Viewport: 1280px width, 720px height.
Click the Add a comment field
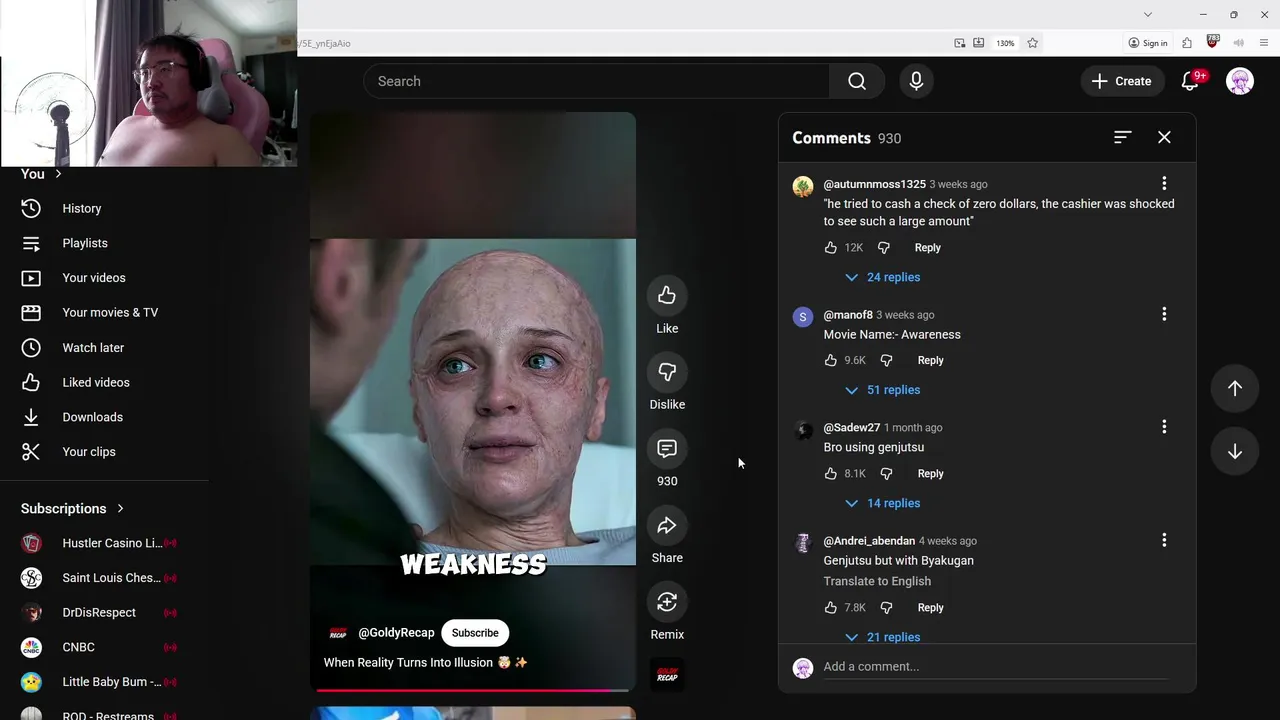(995, 667)
